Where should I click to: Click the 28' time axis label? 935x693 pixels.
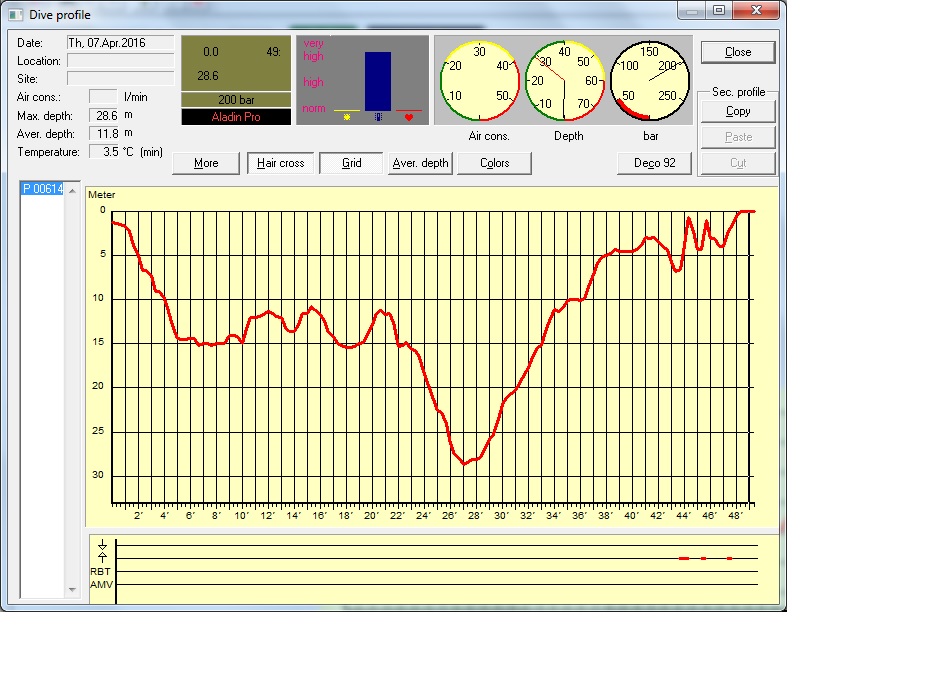tap(475, 516)
